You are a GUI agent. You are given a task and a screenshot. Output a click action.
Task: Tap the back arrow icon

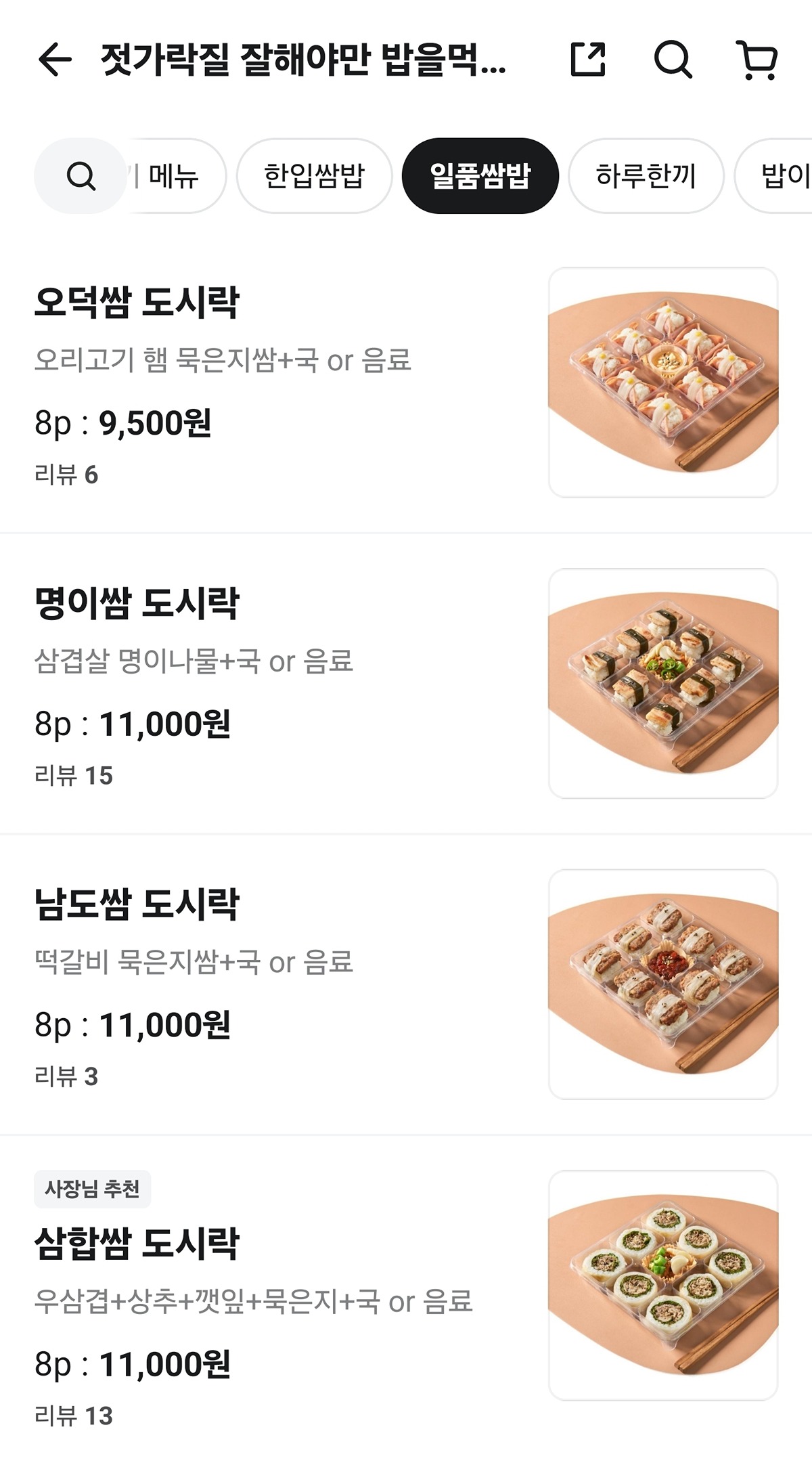pyautogui.click(x=55, y=60)
